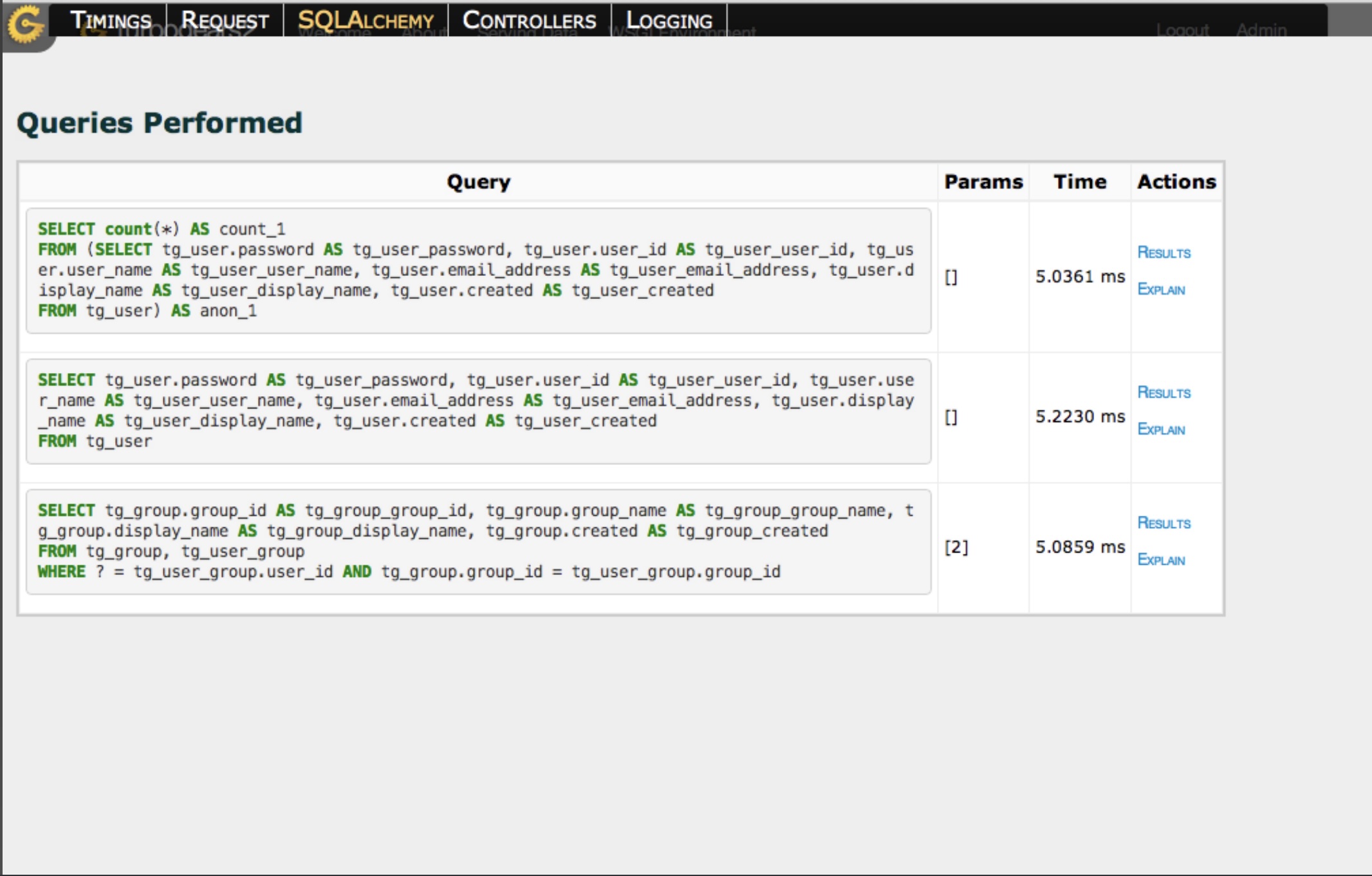View Results for the count(*) query
Viewport: 1372px width, 876px height.
click(x=1163, y=252)
